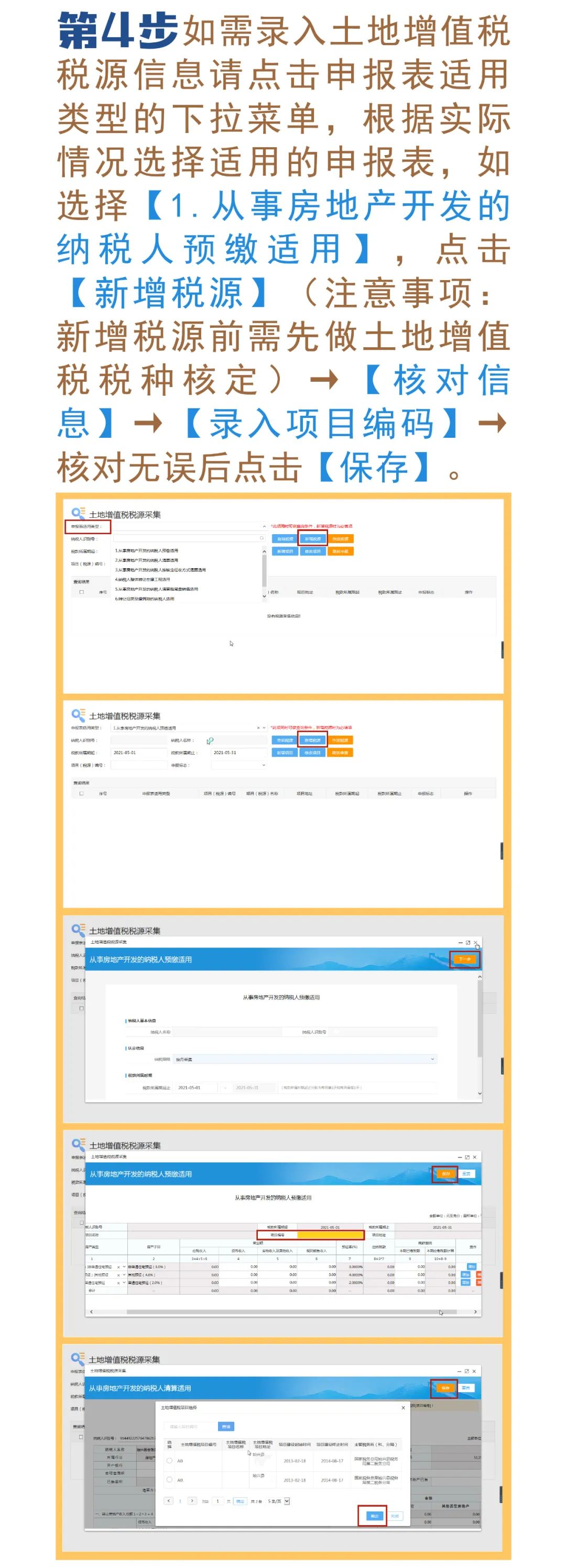Viewport: 566px width, 1568px height.
Task: Click the orange 下一步 button
Action: pos(465,959)
